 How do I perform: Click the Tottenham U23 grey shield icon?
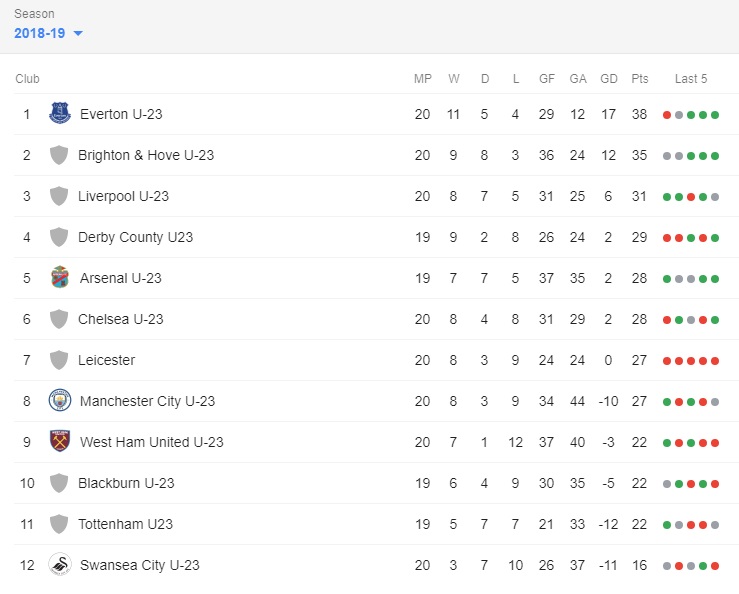point(59,524)
